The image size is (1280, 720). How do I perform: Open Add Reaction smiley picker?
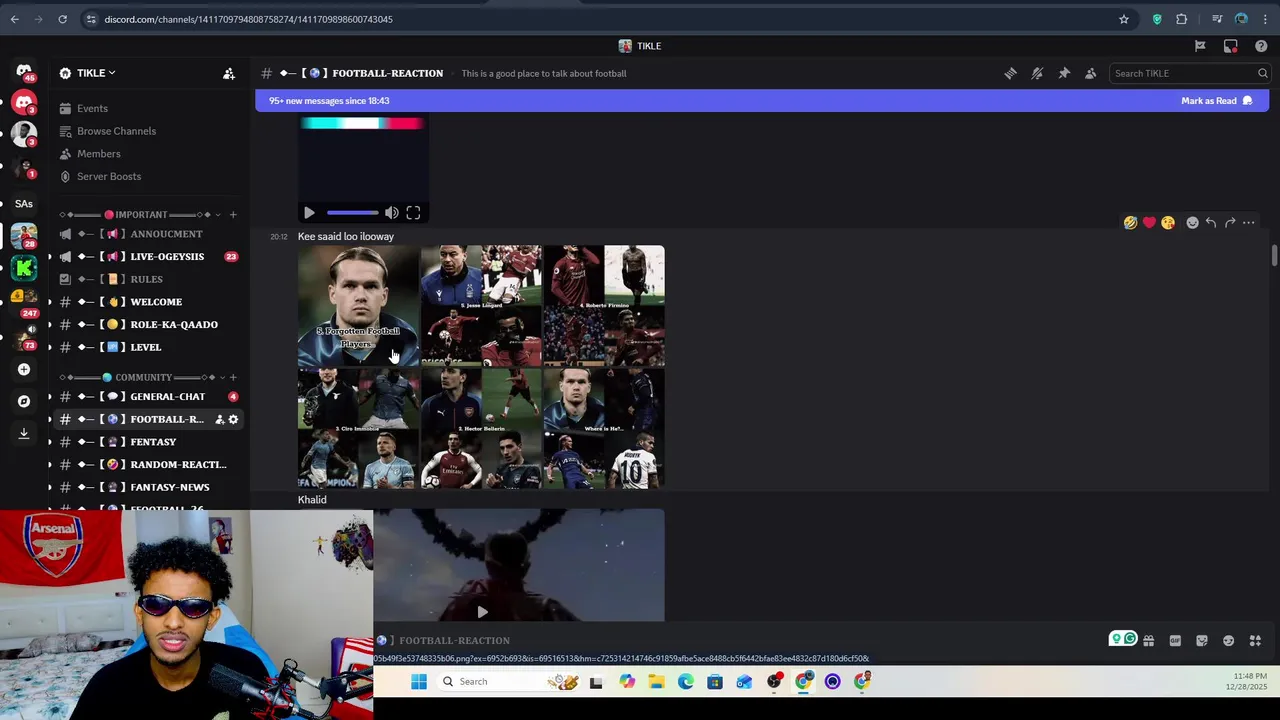tap(1192, 223)
